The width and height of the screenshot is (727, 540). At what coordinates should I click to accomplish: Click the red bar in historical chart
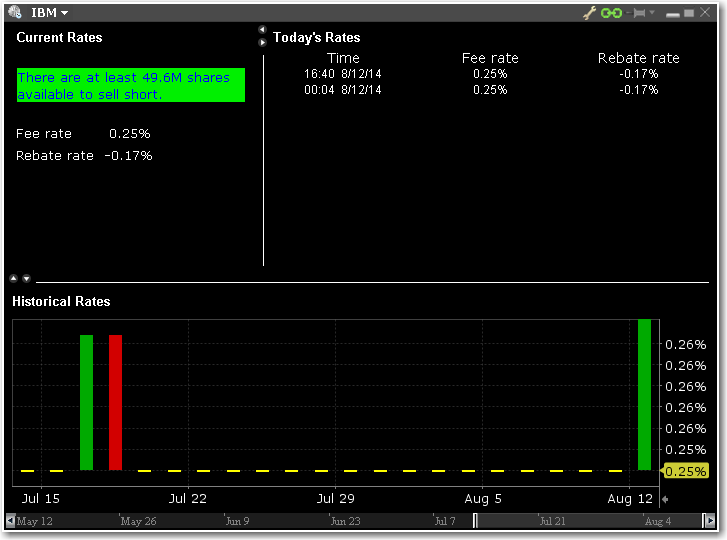pyautogui.click(x=115, y=402)
